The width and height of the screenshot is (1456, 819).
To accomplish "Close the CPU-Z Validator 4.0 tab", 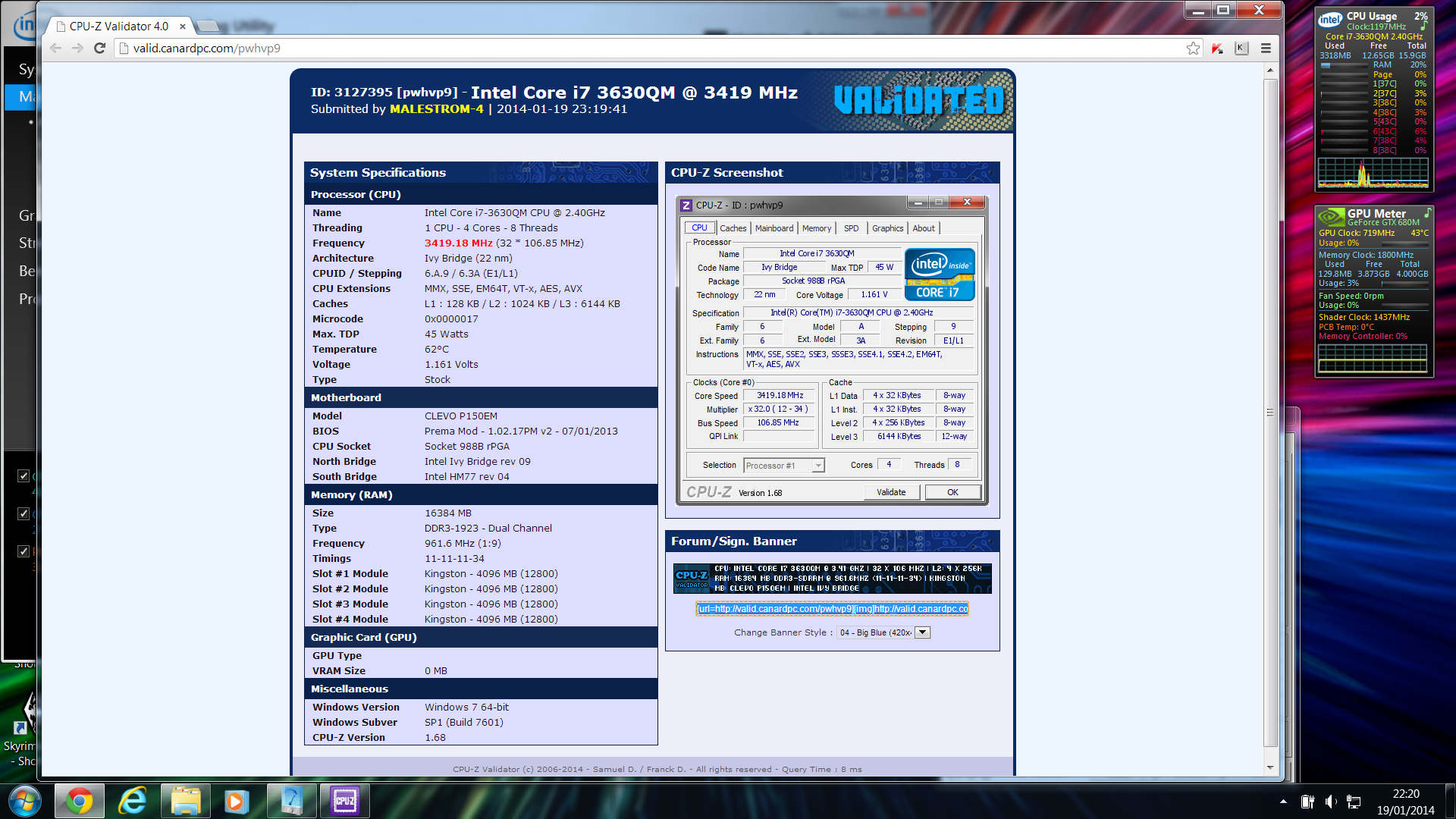I will [x=183, y=26].
